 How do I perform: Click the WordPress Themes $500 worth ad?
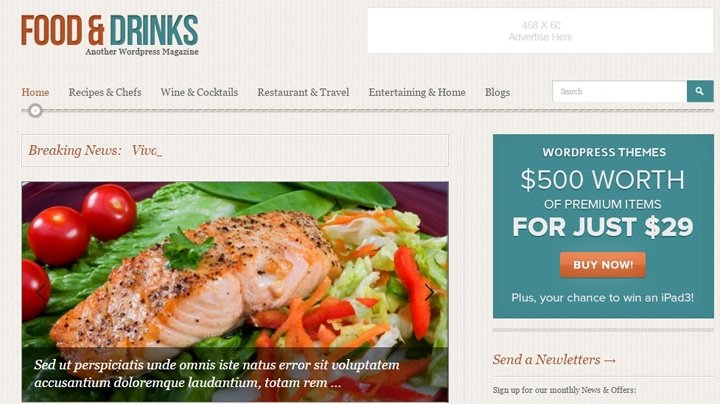tap(603, 226)
